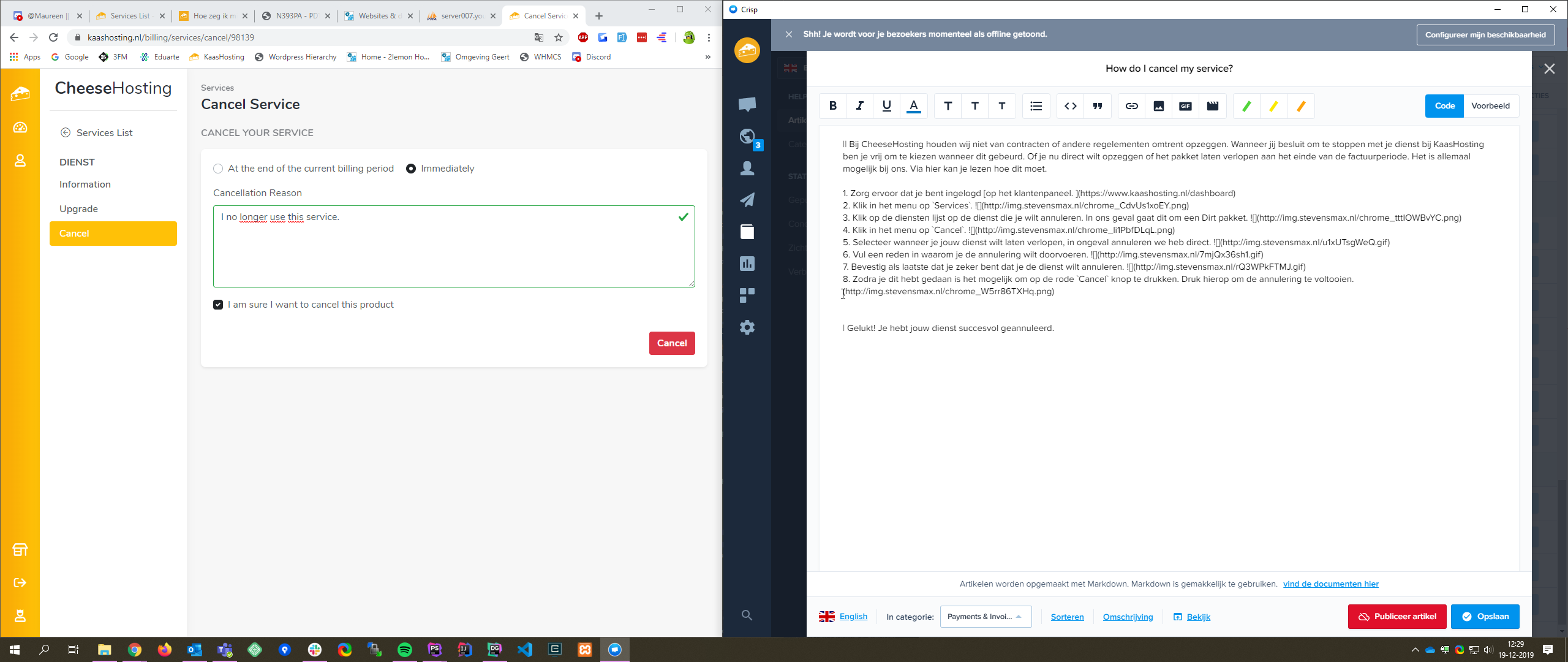Insert a GIF into the article
Screen dimensions: 1568x662
(x=1185, y=106)
